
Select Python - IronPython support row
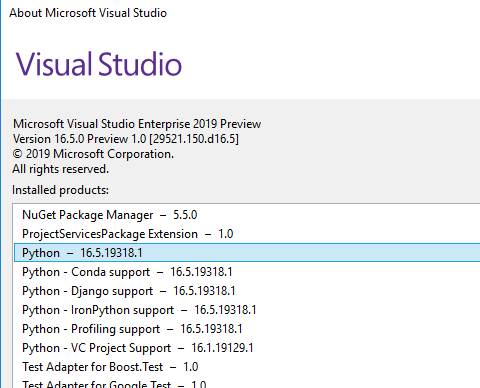click(x=247, y=310)
